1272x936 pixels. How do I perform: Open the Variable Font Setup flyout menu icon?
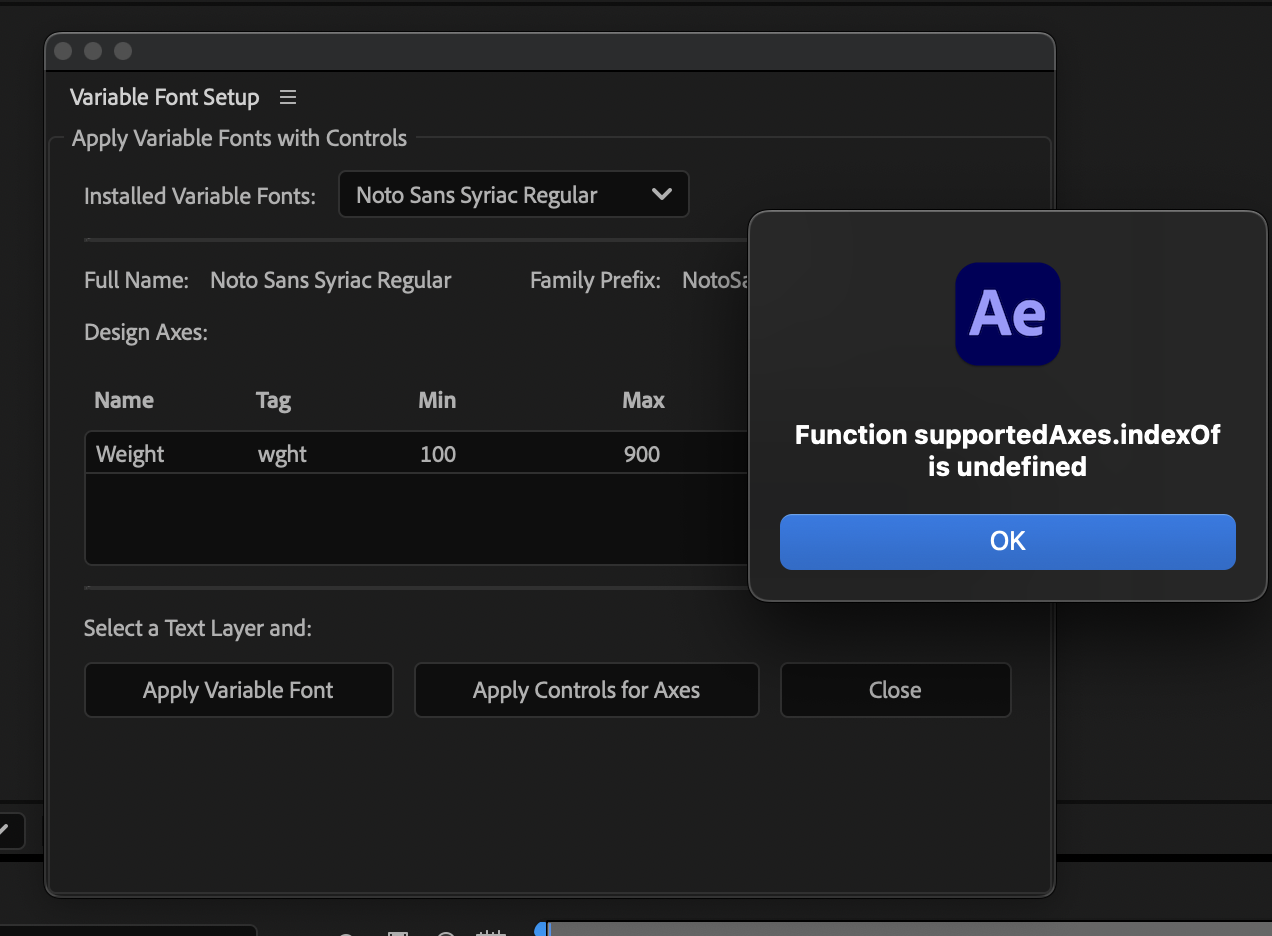[x=288, y=97]
